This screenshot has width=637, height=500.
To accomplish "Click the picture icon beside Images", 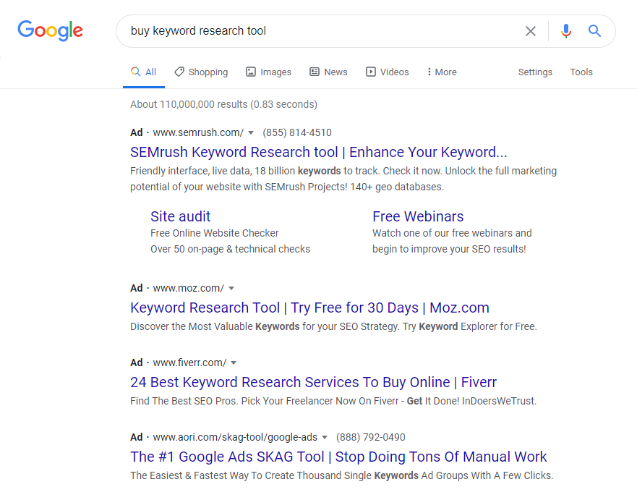I will click(x=251, y=72).
